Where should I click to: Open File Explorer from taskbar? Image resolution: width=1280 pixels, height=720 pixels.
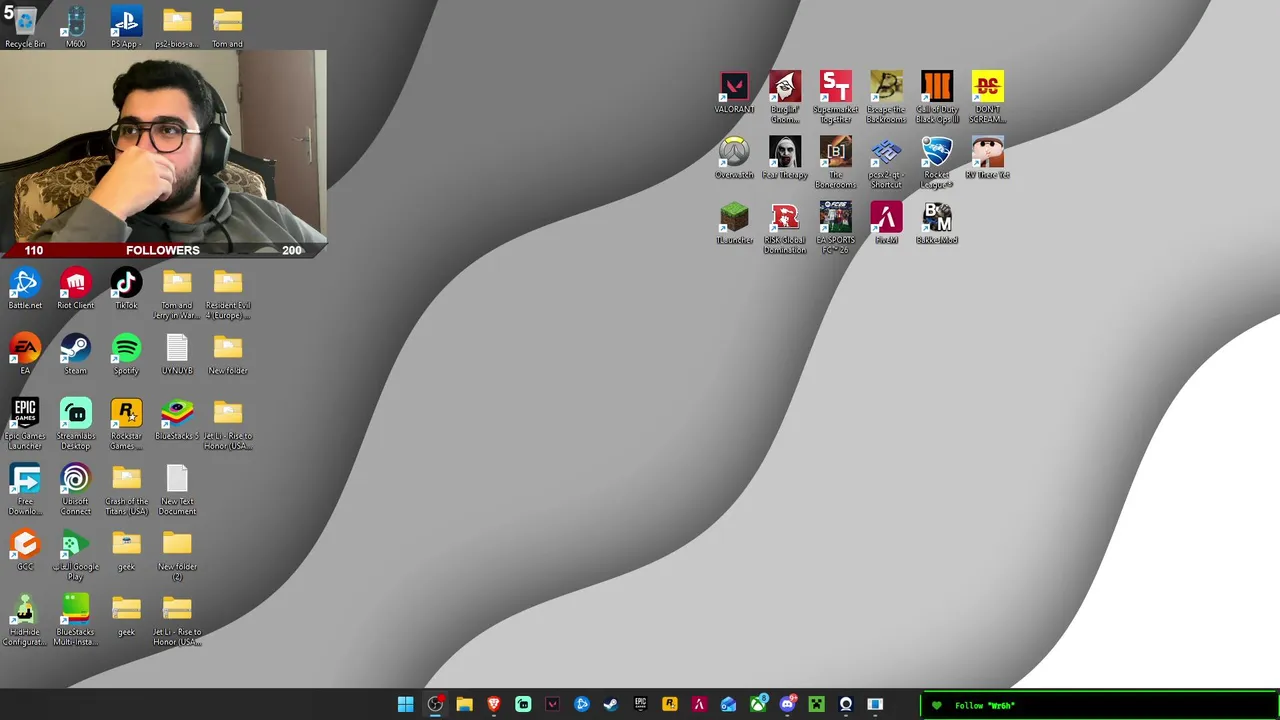tap(464, 705)
